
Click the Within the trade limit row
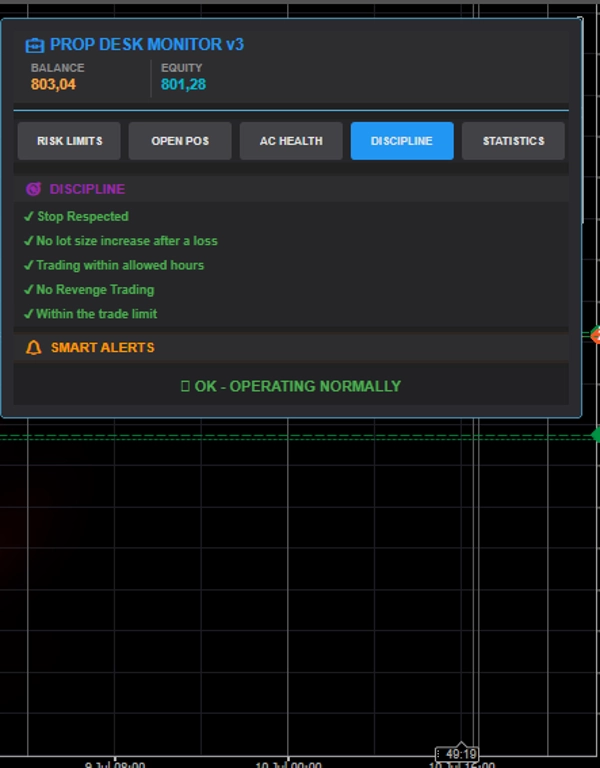[91, 314]
